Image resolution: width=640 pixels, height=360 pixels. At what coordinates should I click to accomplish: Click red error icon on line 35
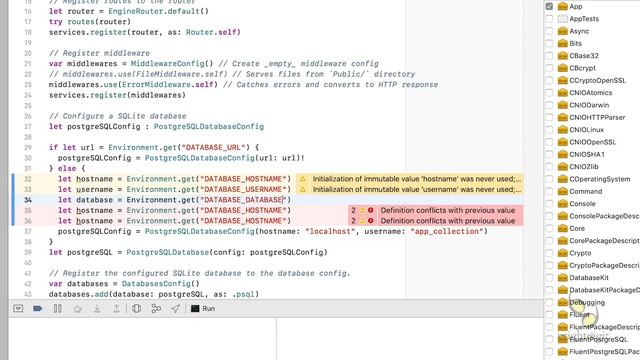pos(371,210)
